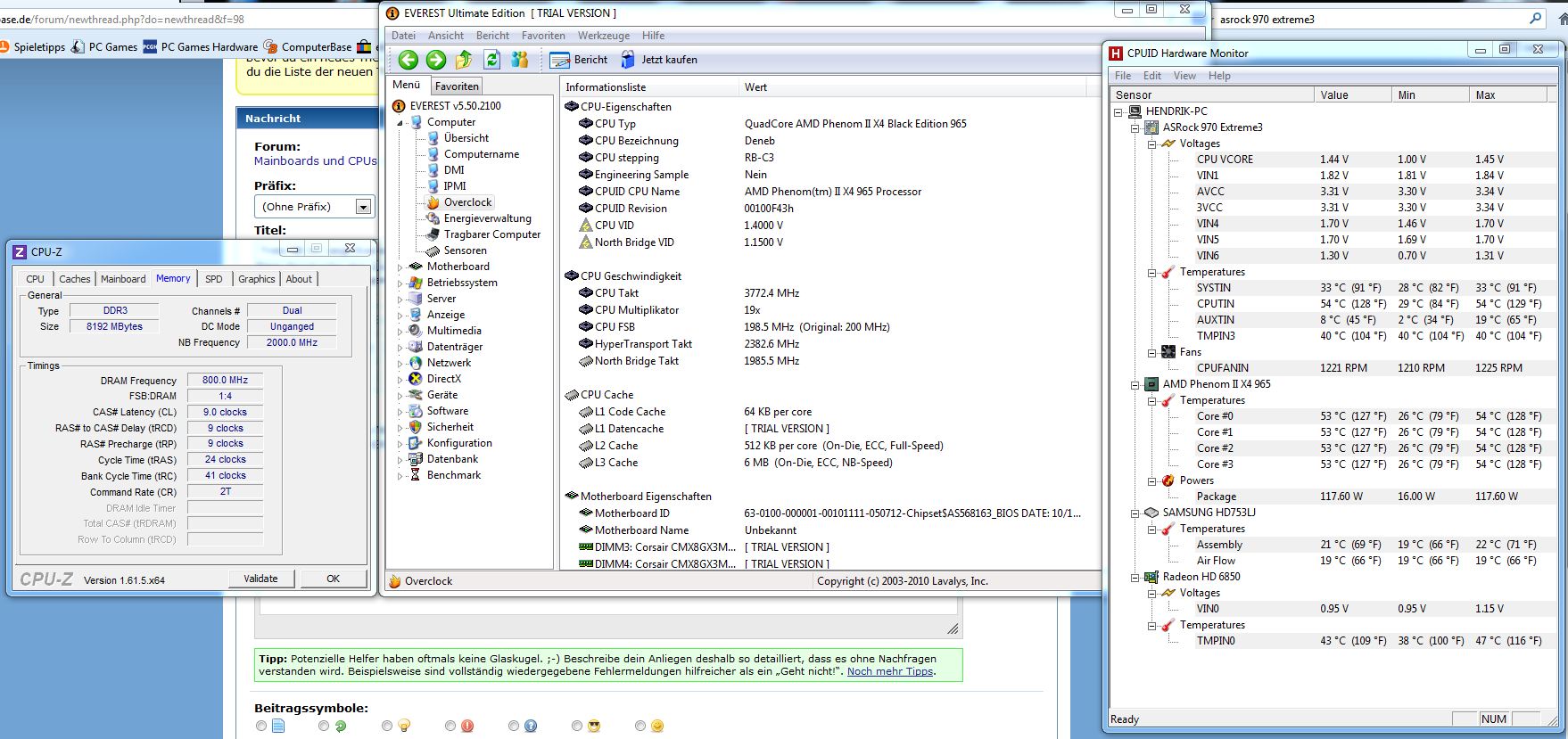The height and width of the screenshot is (739, 1568).
Task: Select blue question mark post icon radio
Action: pos(514,727)
